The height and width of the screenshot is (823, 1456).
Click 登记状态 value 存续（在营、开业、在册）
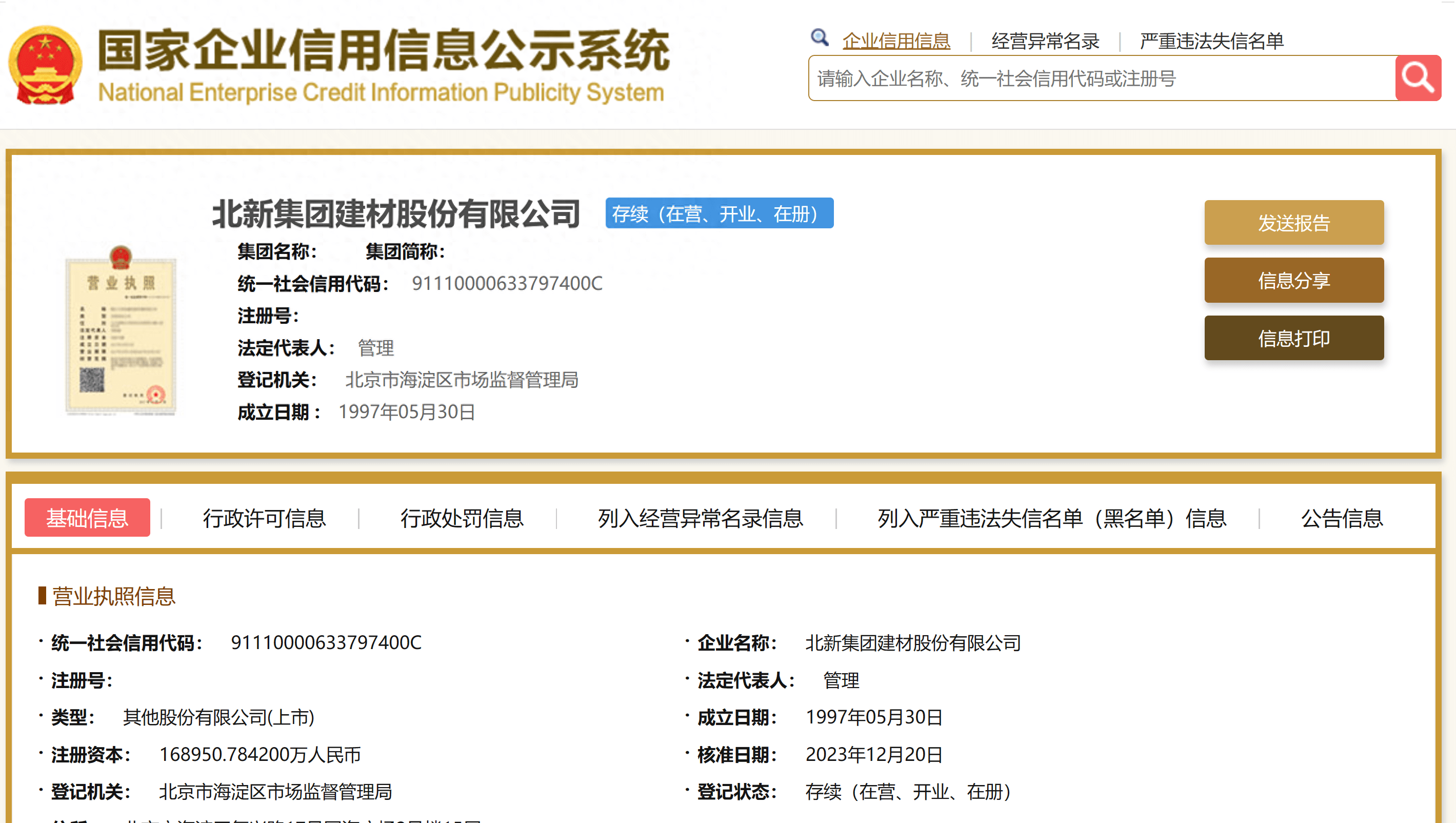pos(908,792)
